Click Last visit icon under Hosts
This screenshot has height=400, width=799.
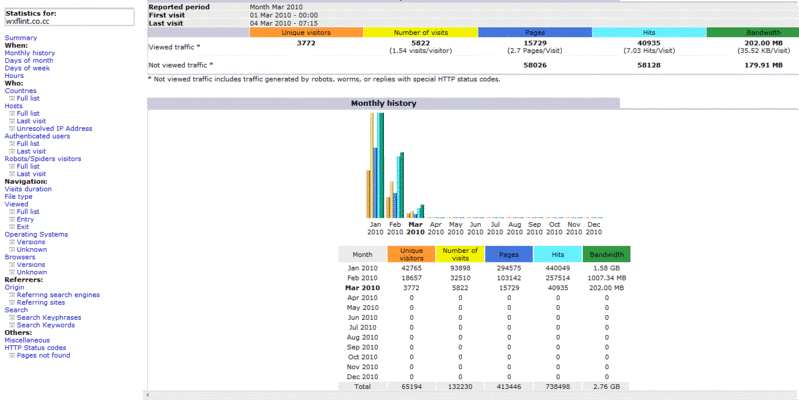(x=12, y=121)
